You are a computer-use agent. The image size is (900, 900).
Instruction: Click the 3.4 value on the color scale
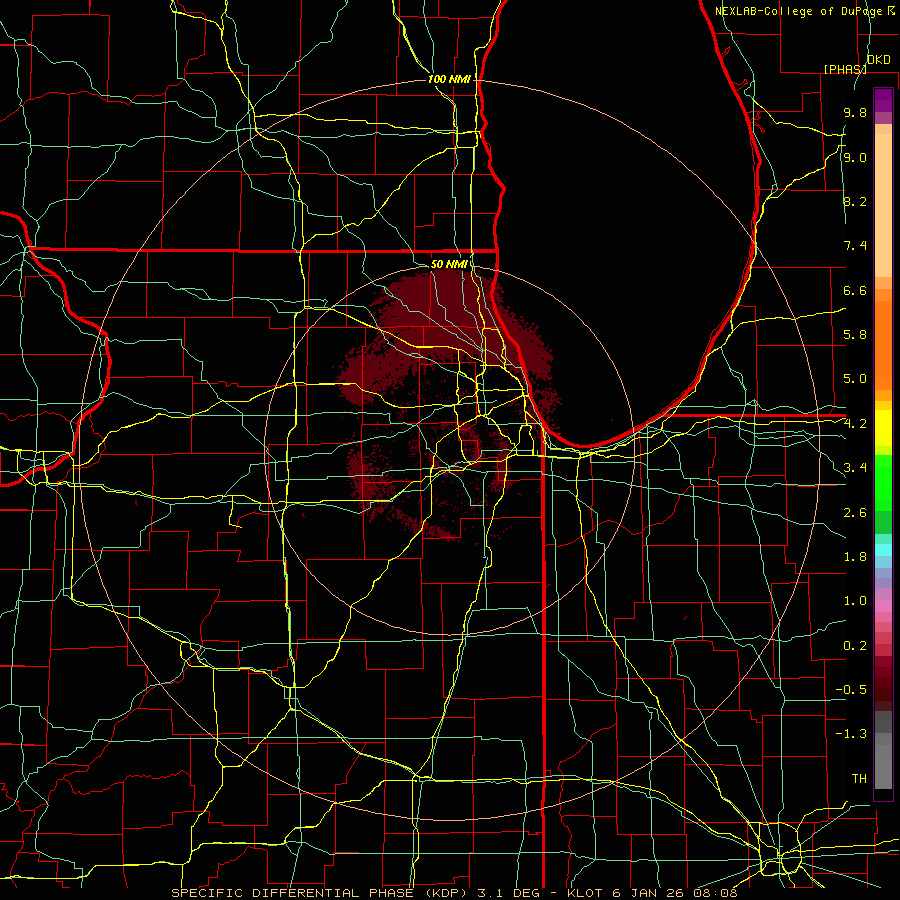point(855,468)
